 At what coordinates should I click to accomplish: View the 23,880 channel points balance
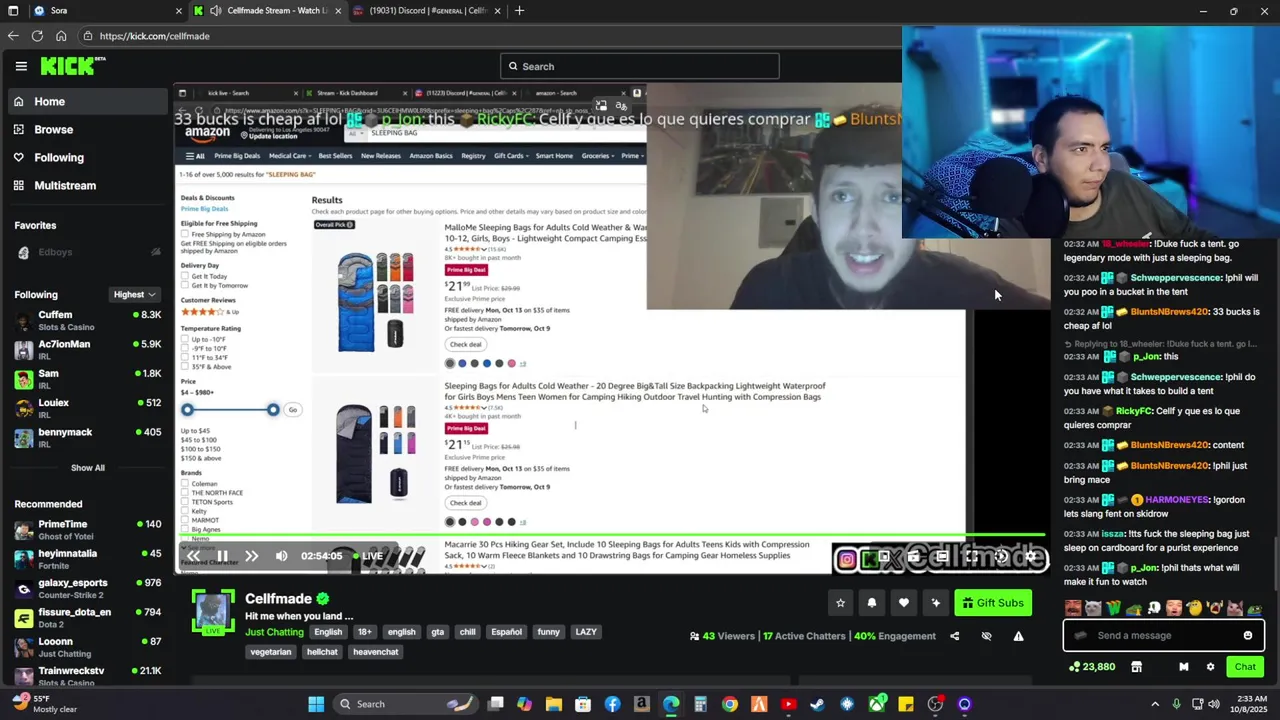(1092, 667)
